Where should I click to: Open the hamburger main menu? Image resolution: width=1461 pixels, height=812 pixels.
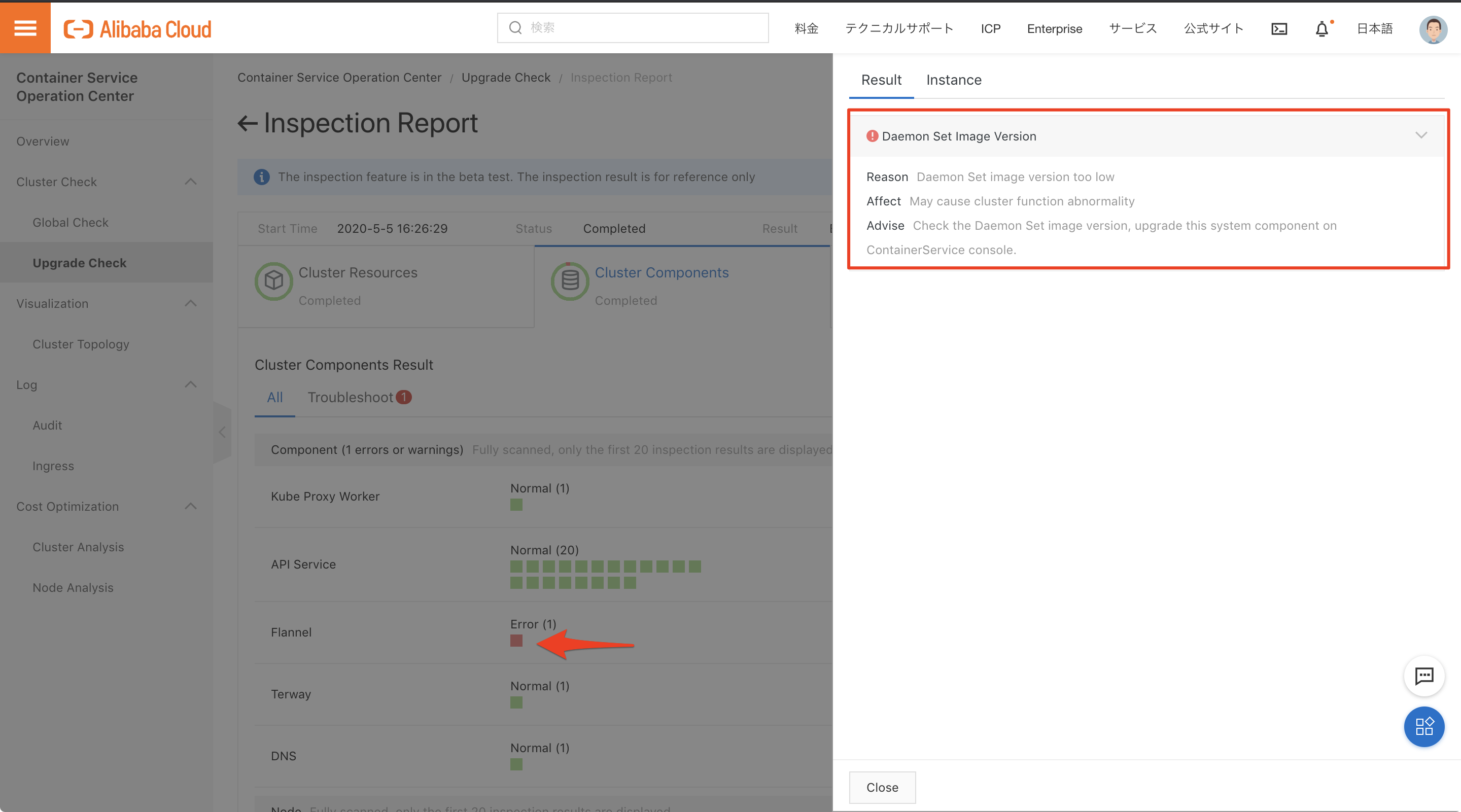pos(25,27)
